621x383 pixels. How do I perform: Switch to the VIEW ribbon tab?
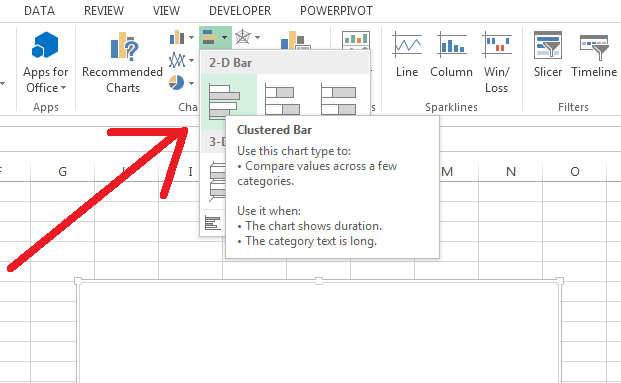[166, 11]
